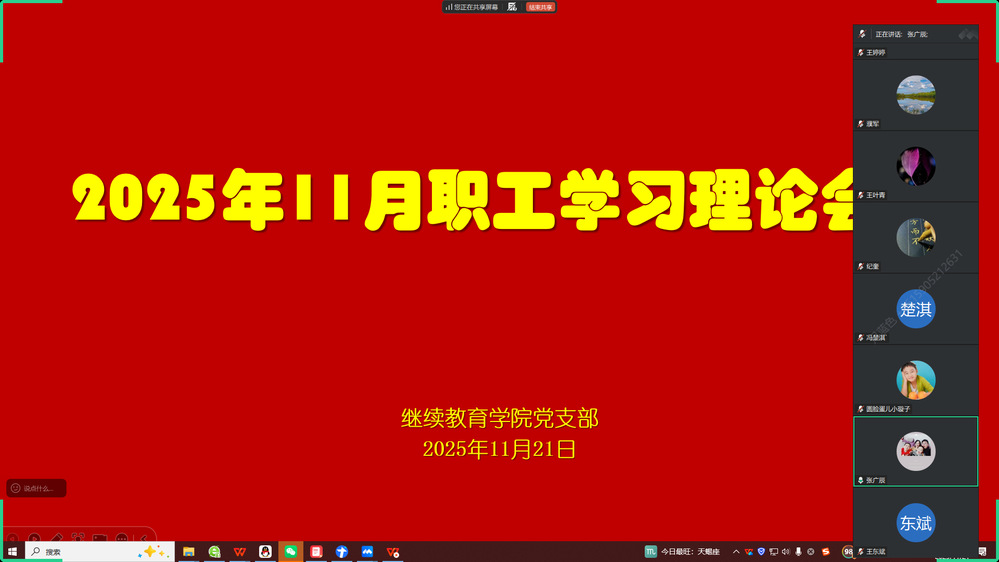
Task: Open the 'say something' chat input box
Action: [37, 488]
